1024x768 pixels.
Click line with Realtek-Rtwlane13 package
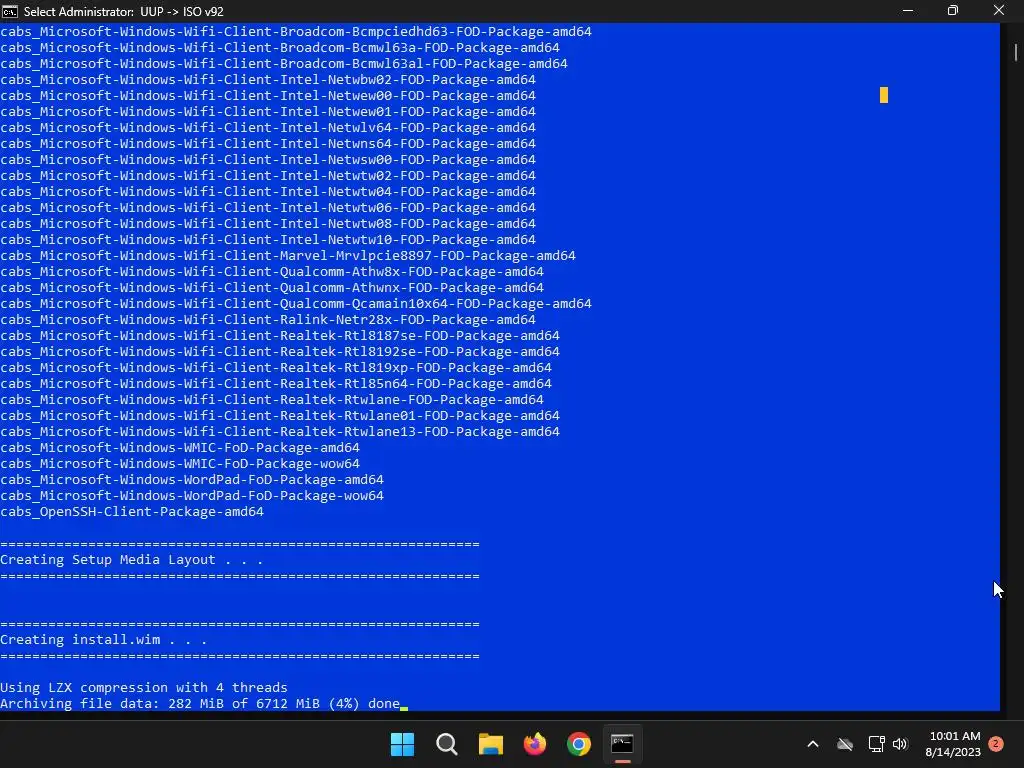(x=280, y=432)
